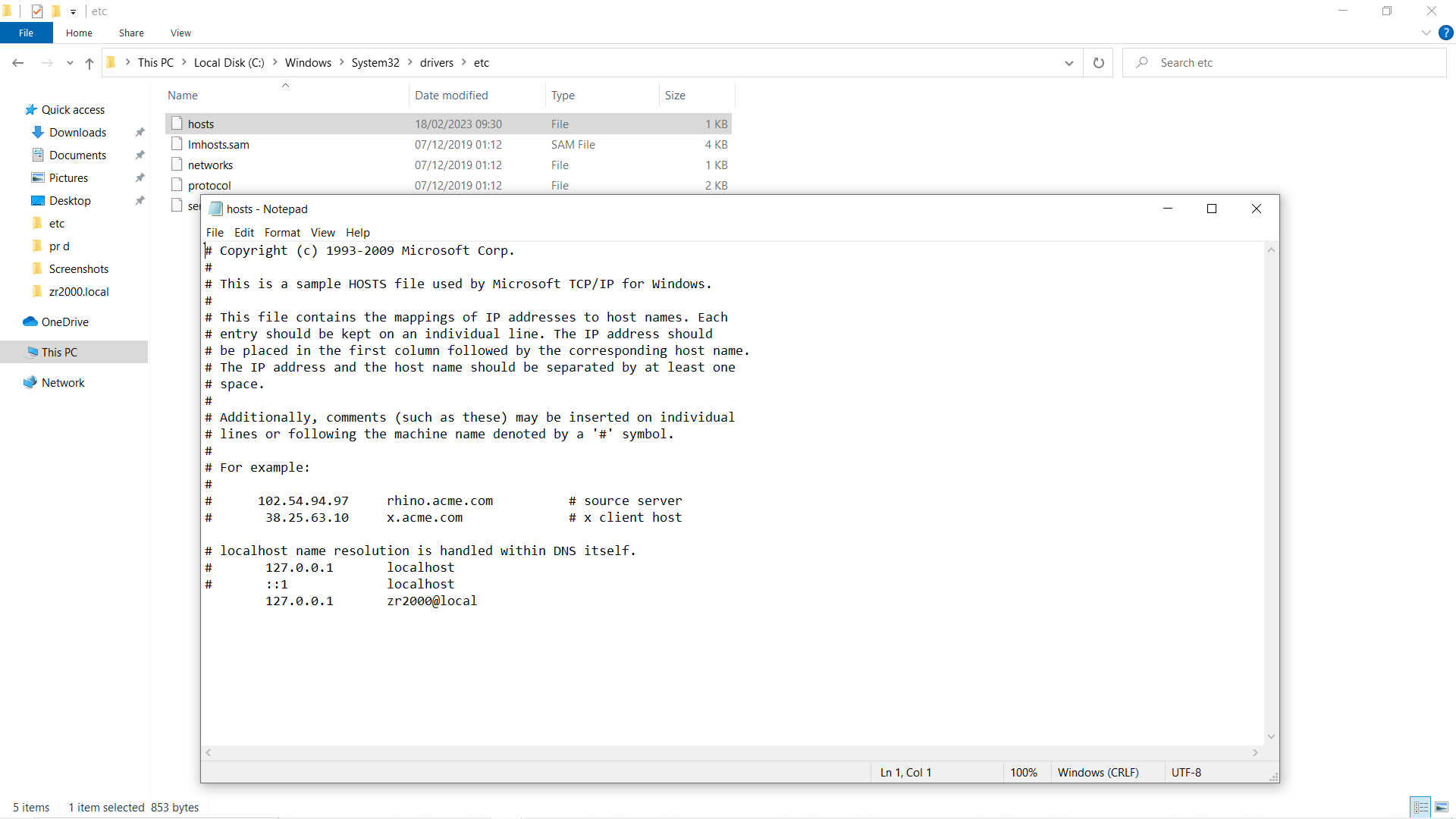Viewport: 1456px width, 819px height.
Task: Expand the address bar history dropdown
Action: click(1068, 63)
